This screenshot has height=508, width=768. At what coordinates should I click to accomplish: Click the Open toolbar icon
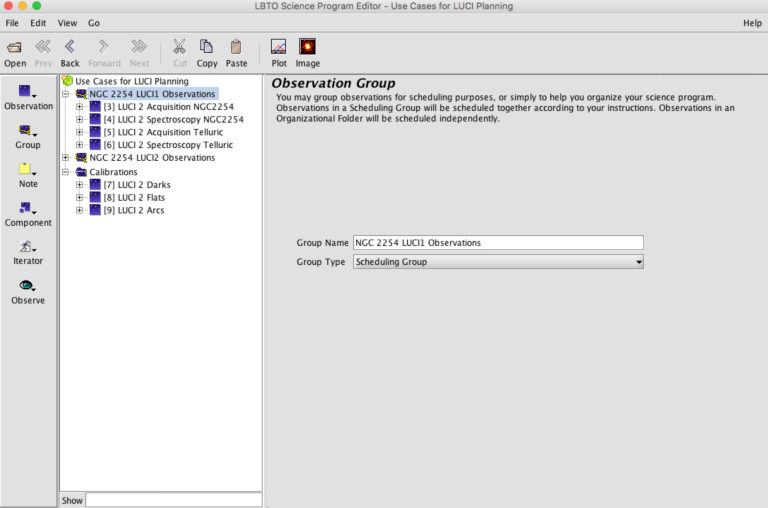click(15, 48)
